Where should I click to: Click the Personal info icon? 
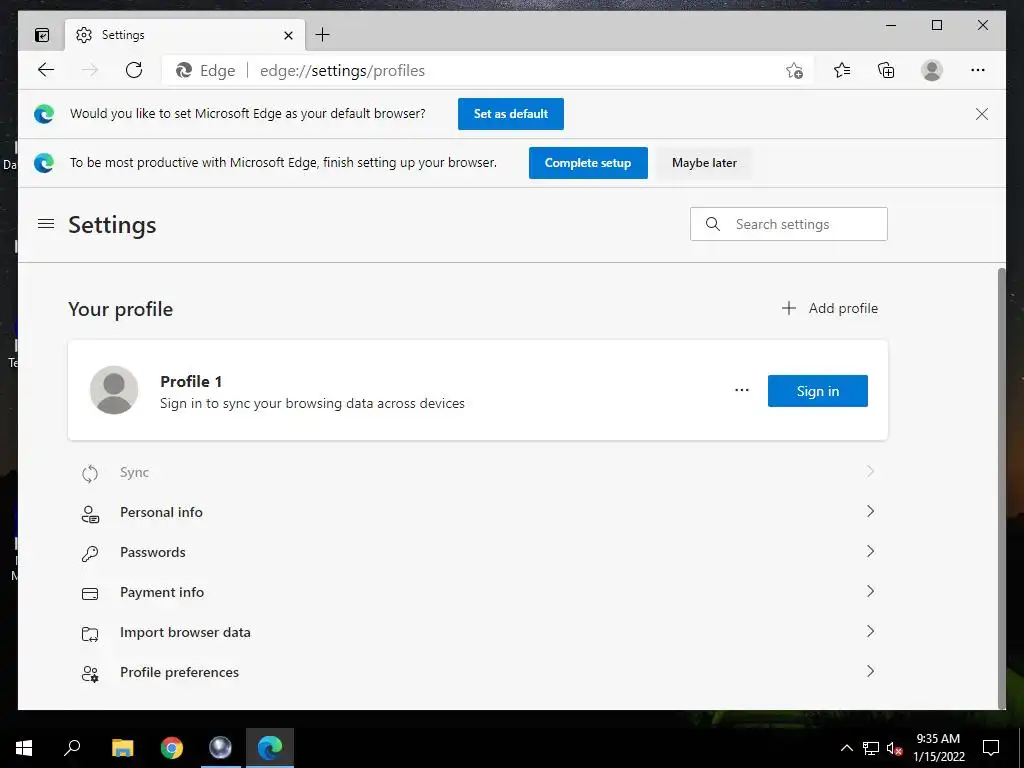click(x=90, y=514)
